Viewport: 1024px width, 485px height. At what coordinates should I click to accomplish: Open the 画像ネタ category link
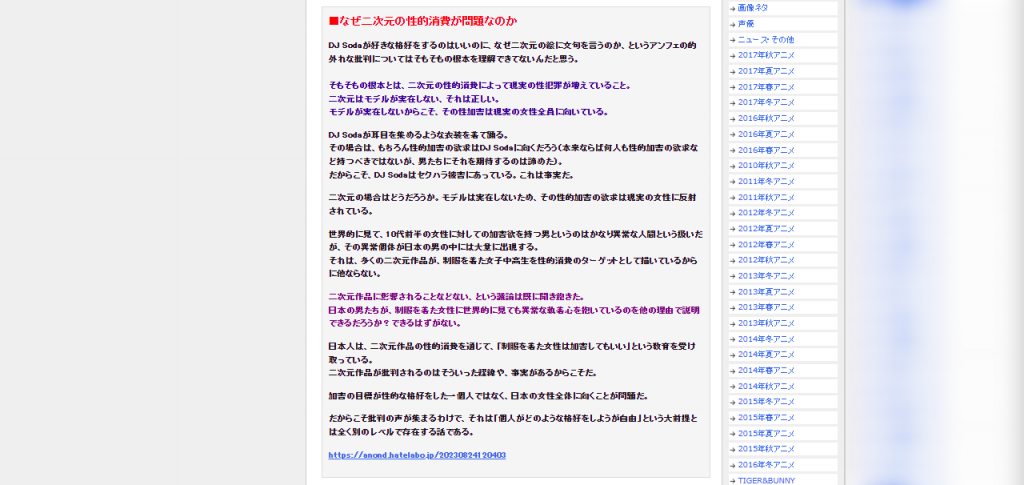[x=752, y=8]
